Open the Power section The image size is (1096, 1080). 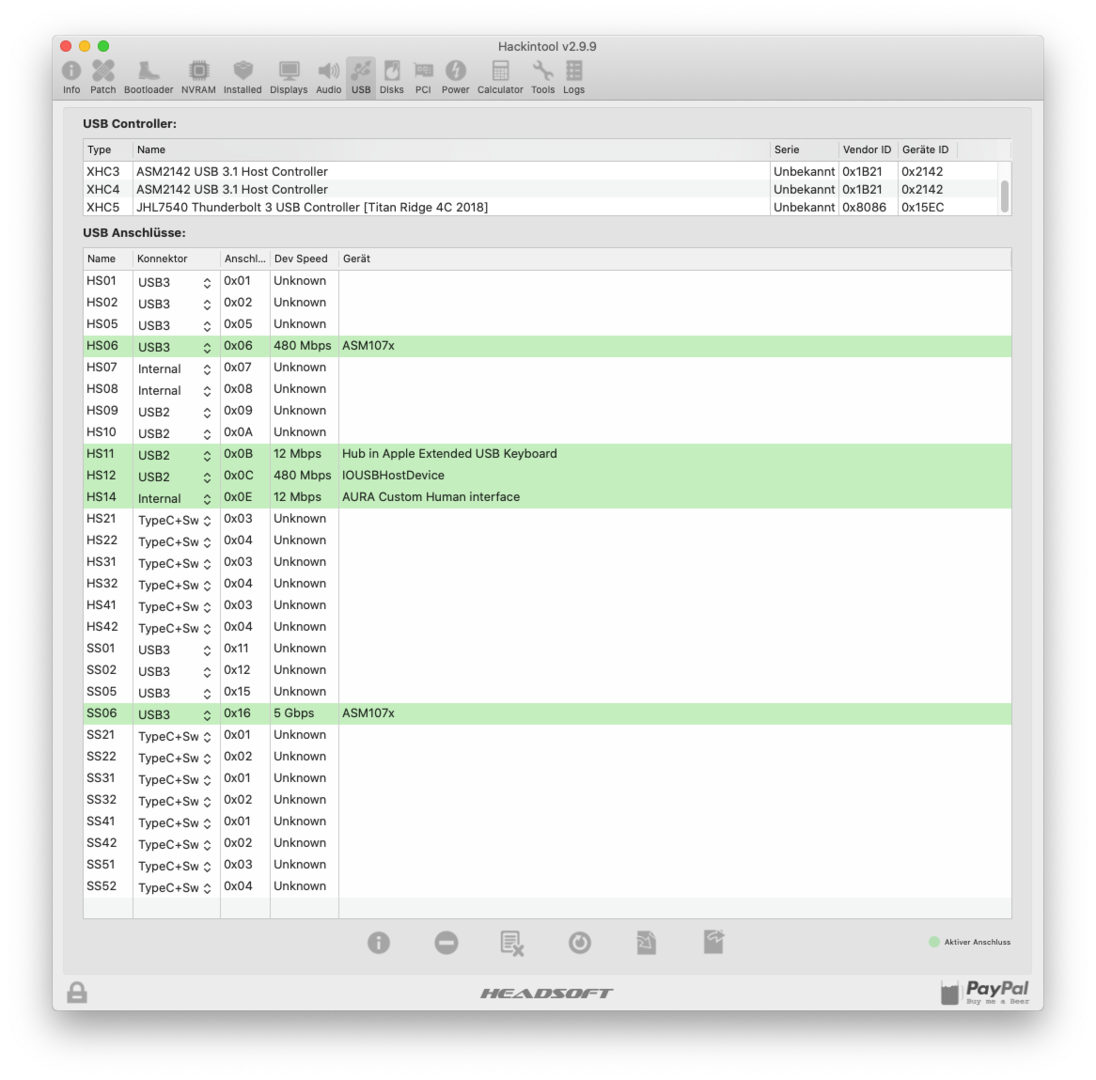click(x=455, y=78)
